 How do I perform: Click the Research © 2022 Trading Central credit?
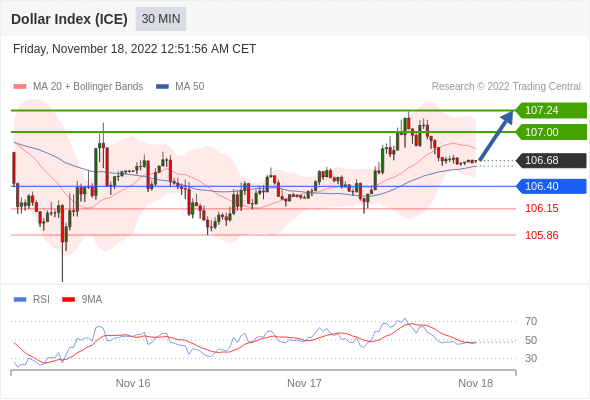pyautogui.click(x=506, y=87)
